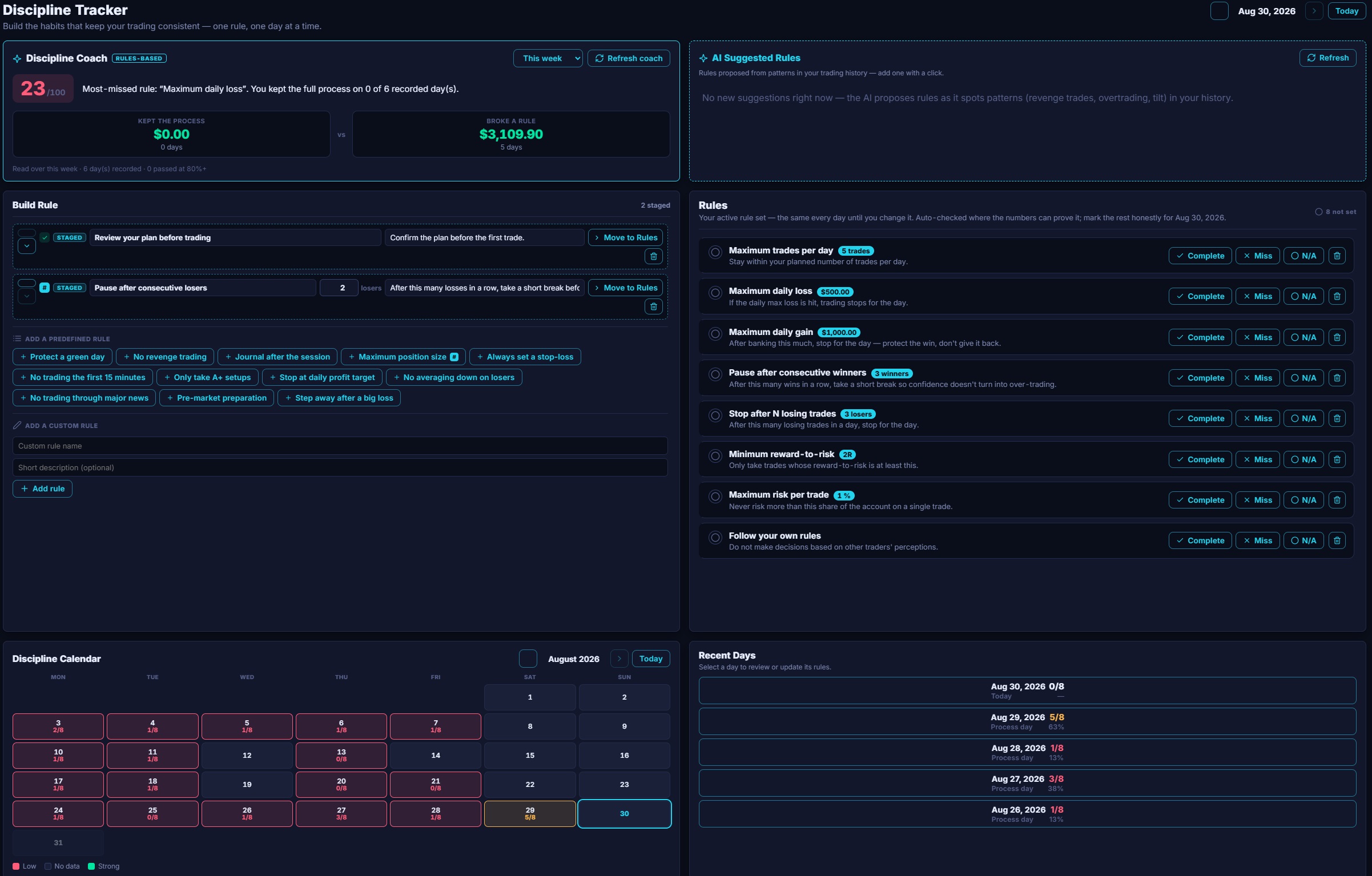Viewport: 1372px width, 876px height.
Task: Mark Minimum reward-to-risk as N/A
Action: (1303, 459)
